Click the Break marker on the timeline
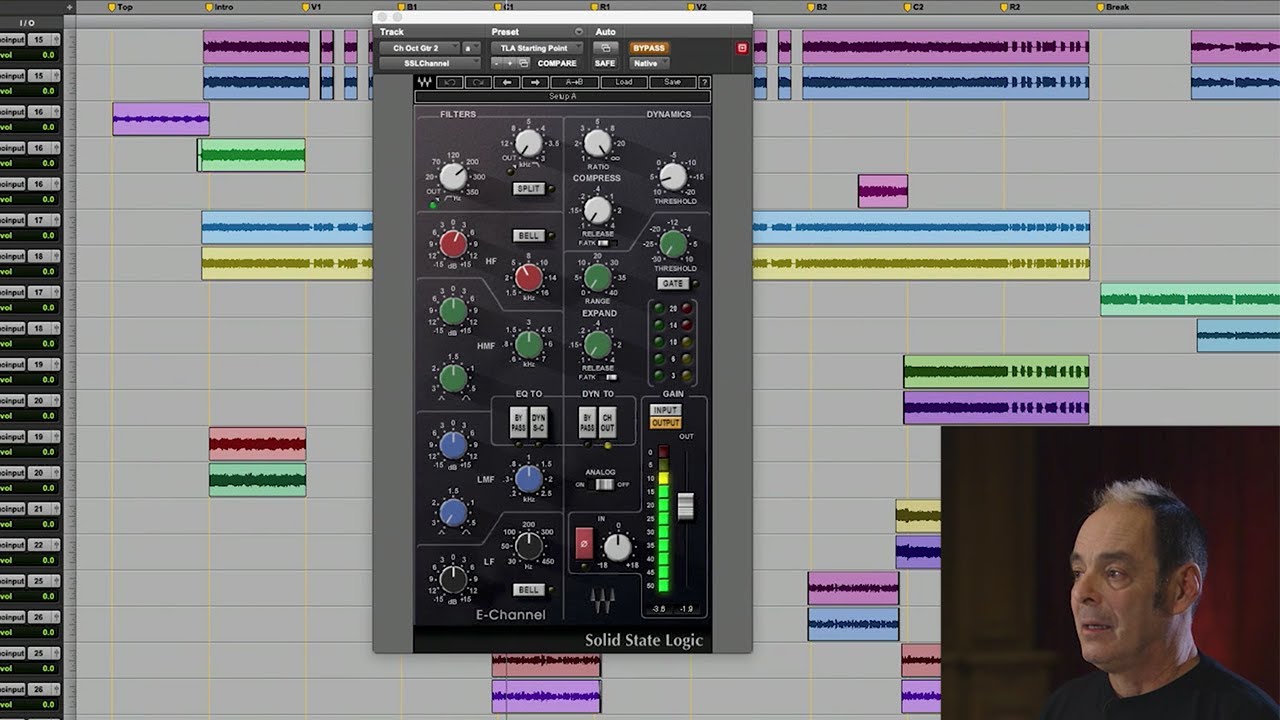 pos(1113,7)
